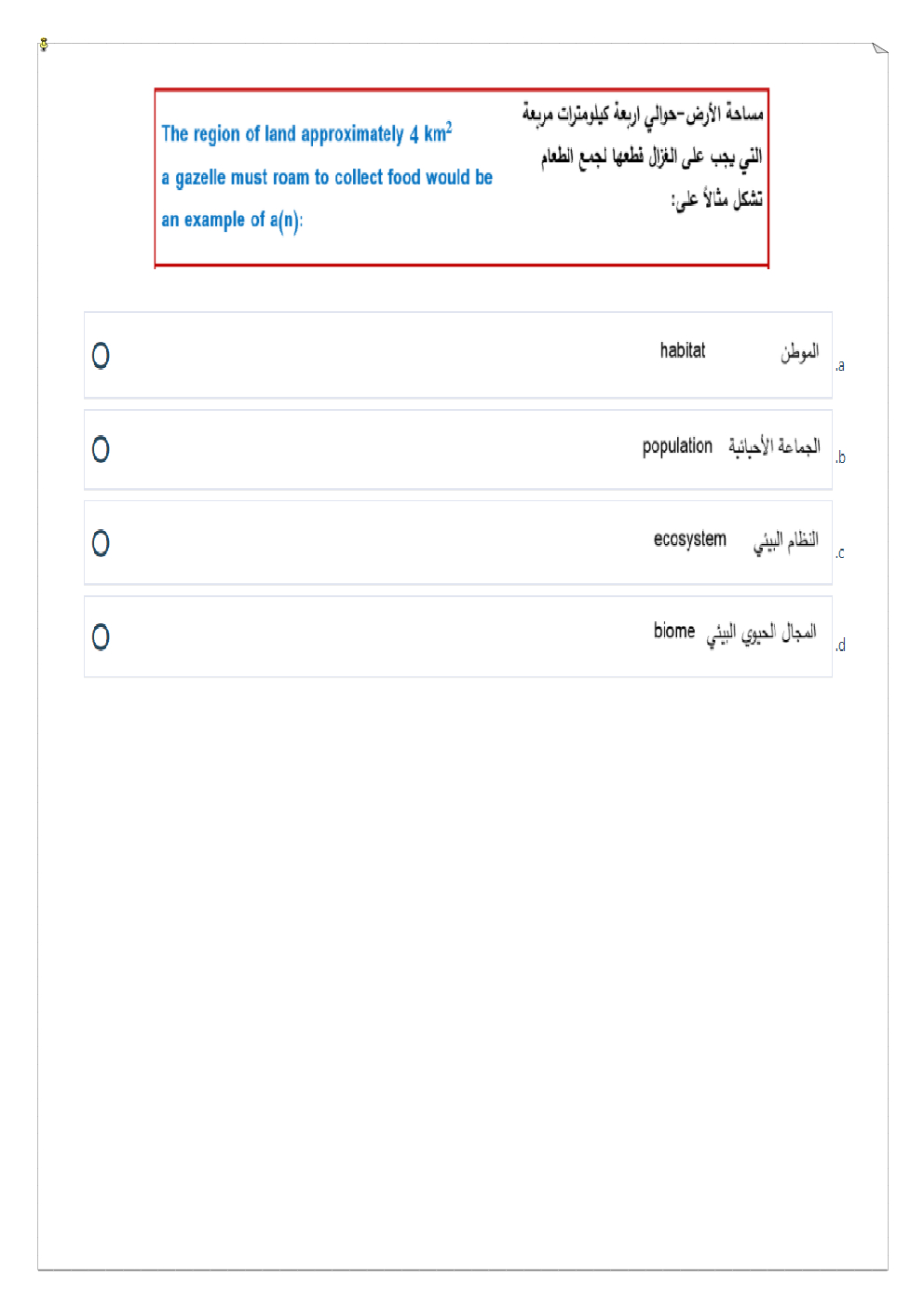Choose the population answer radio button
924x1307 pixels.
pyautogui.click(x=101, y=449)
